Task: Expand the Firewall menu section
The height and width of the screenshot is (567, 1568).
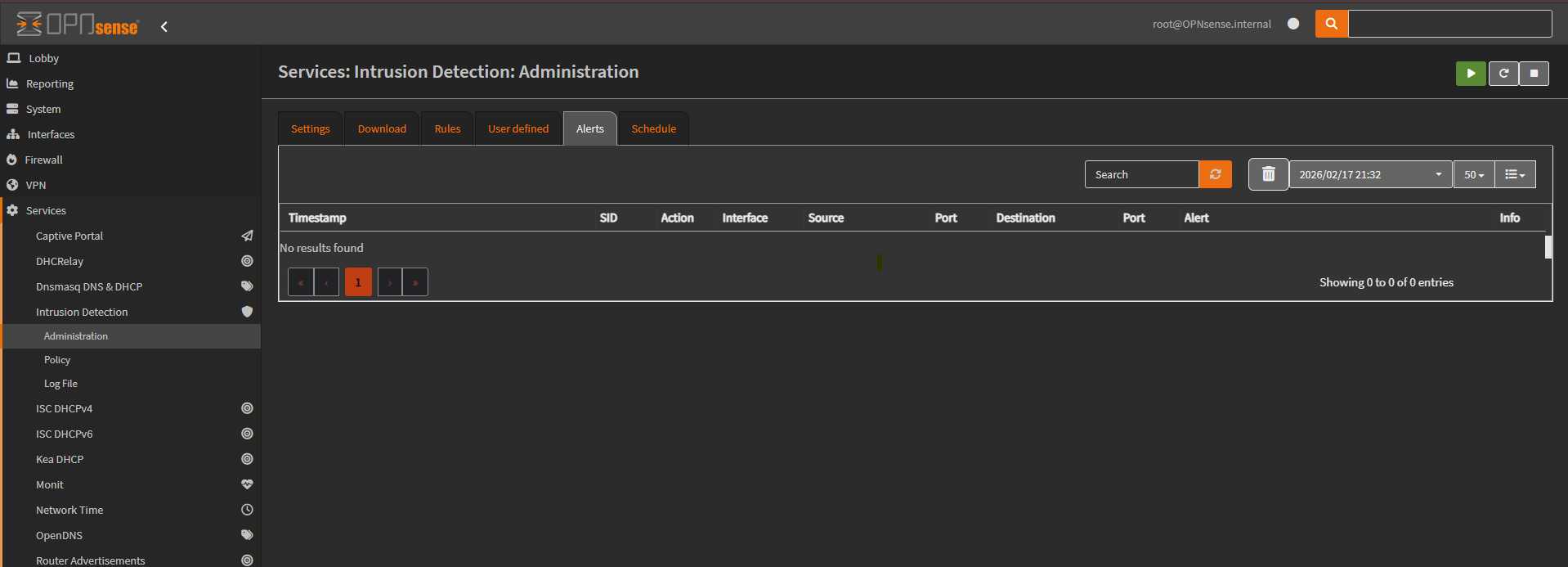Action: [x=43, y=160]
